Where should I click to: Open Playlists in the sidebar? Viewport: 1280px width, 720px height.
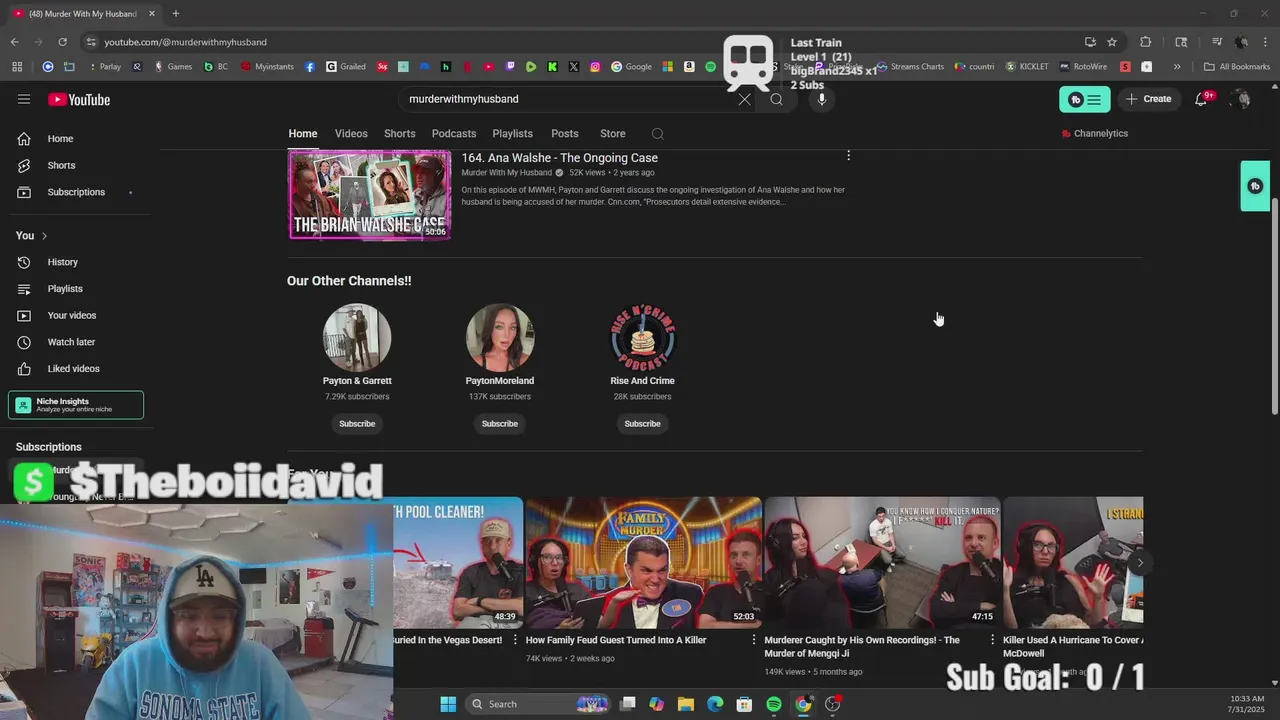click(78, 289)
